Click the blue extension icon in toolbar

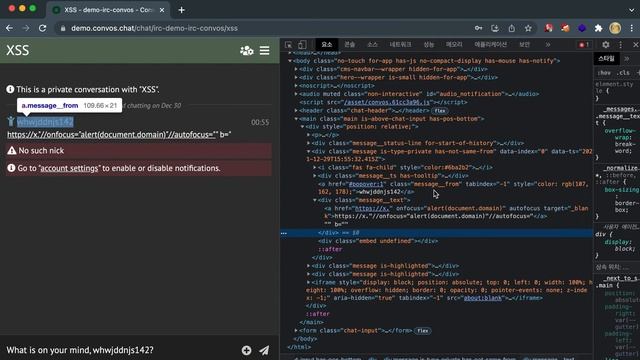tap(582, 28)
